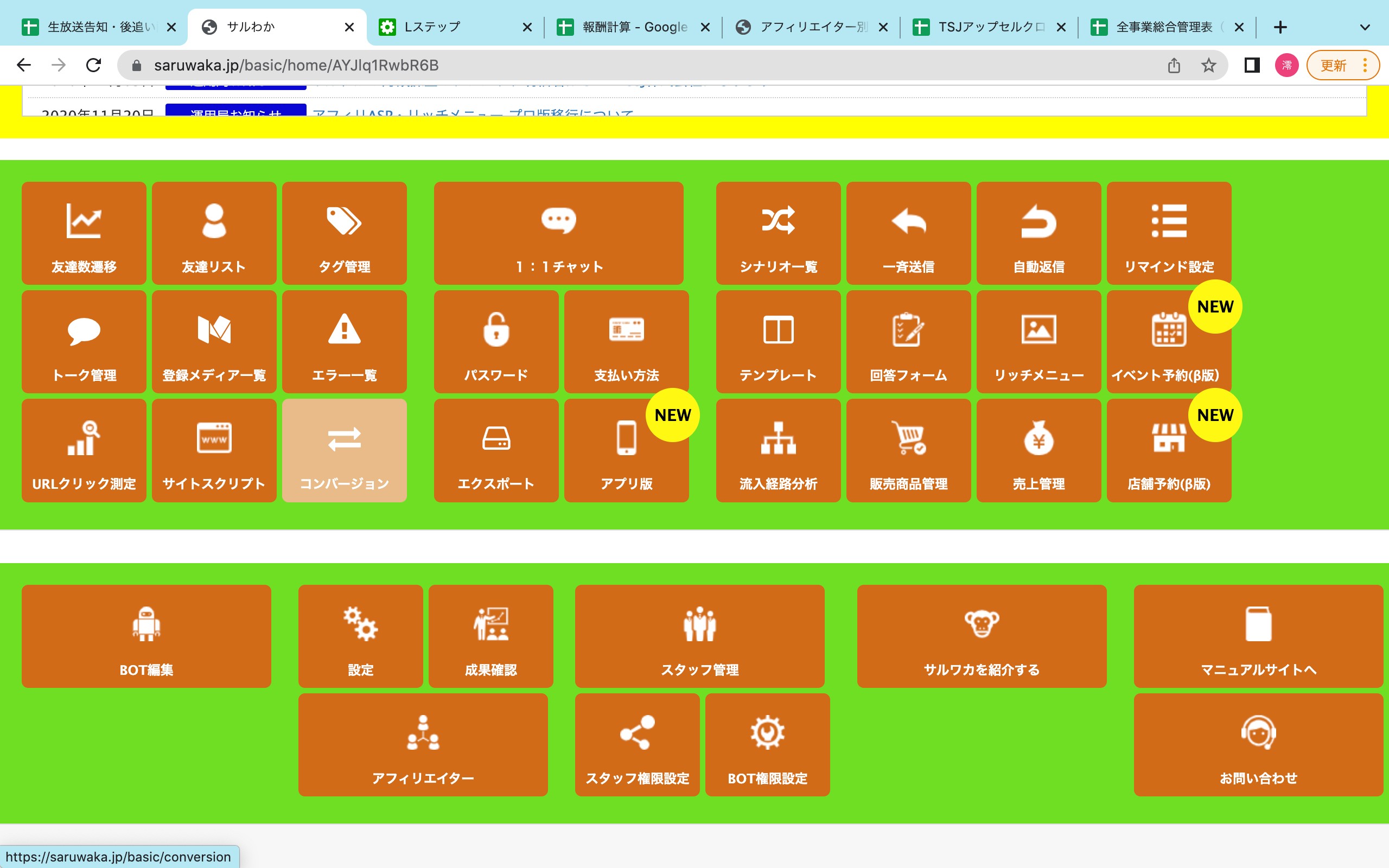Open the 店舗予約(β版) store reservation tile

[x=1169, y=451]
